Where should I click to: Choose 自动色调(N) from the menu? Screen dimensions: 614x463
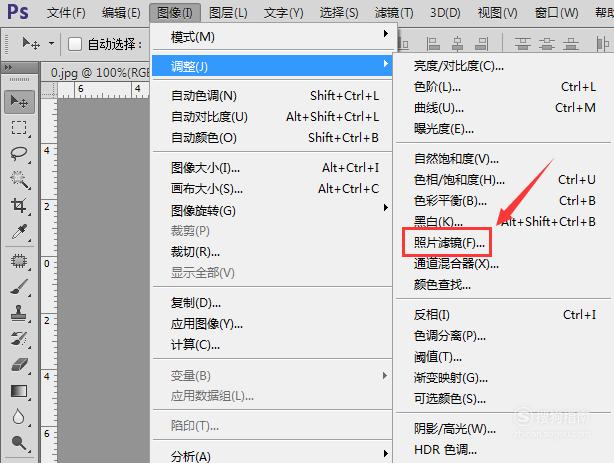pyautogui.click(x=272, y=96)
